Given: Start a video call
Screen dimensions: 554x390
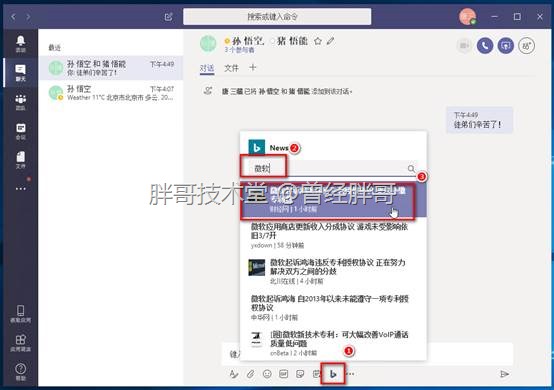Looking at the screenshot, I should [464, 46].
